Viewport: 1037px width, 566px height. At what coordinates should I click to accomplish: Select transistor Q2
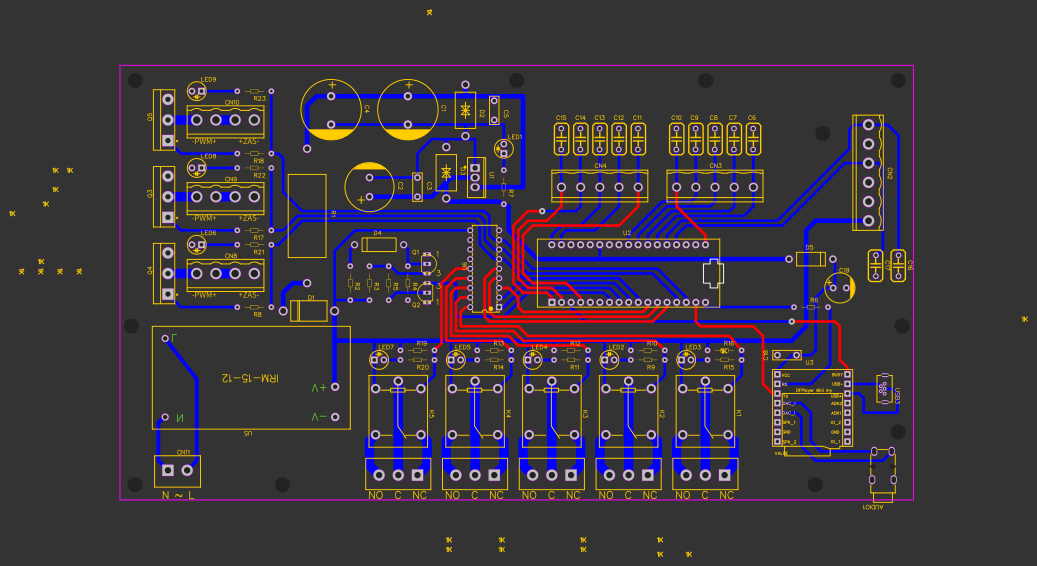coord(427,292)
